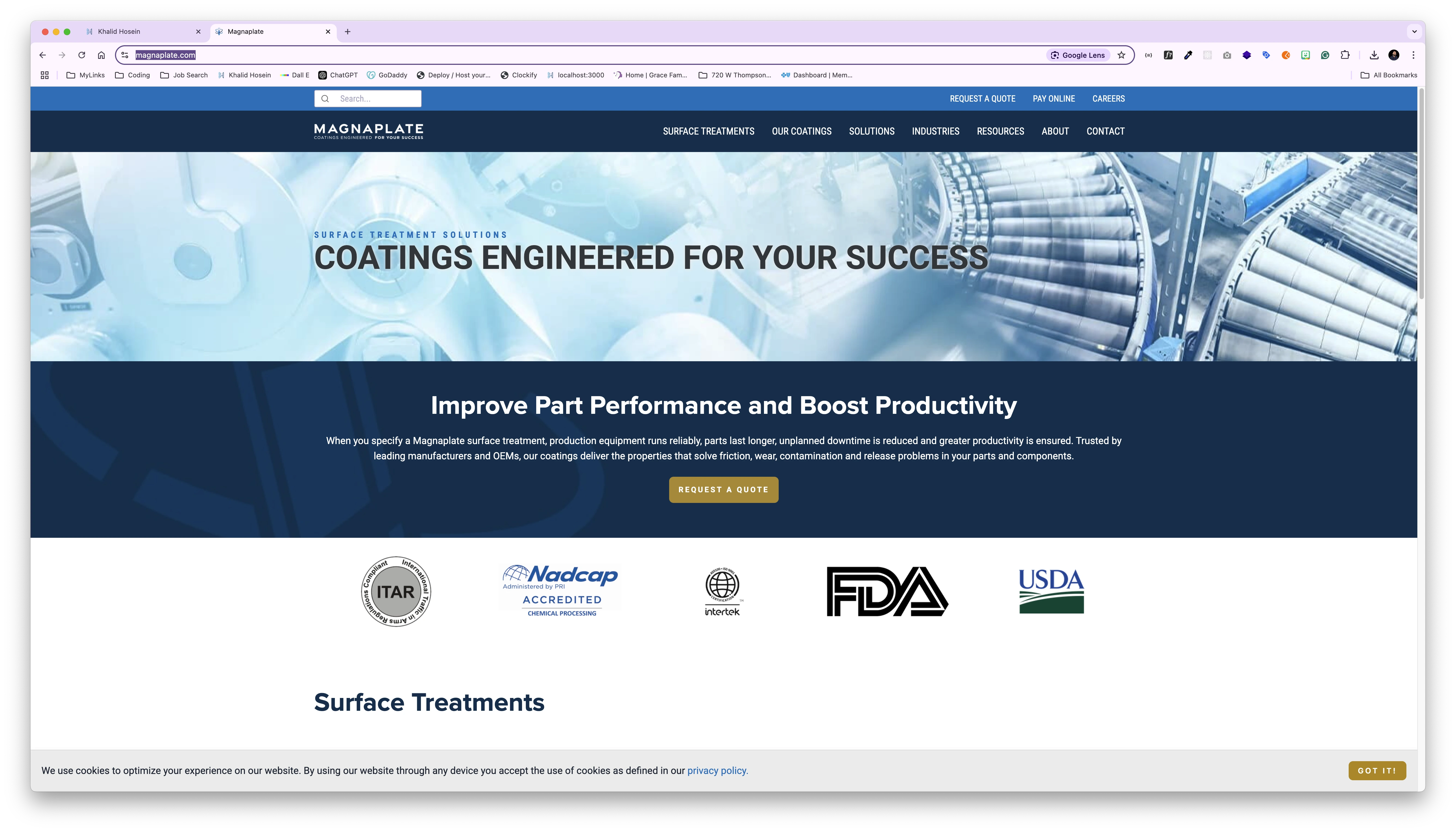Image resolution: width=1456 pixels, height=832 pixels.
Task: Open the browser Downloads icon
Action: click(x=1374, y=55)
